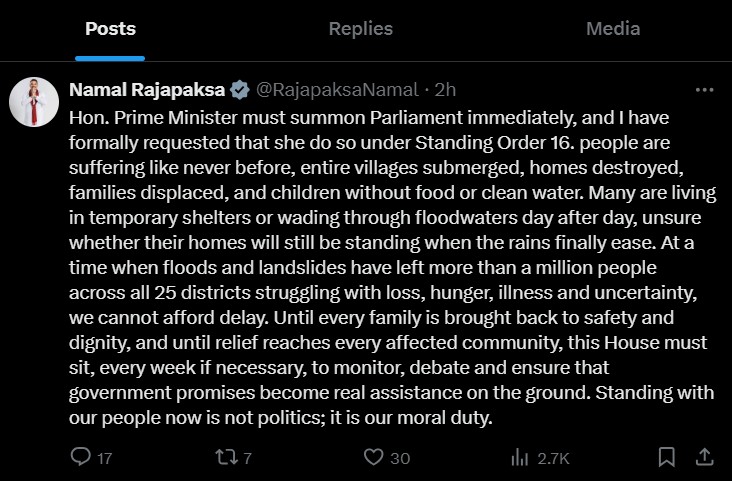The width and height of the screenshot is (732, 481).
Task: Open the Media tab
Action: tap(612, 29)
